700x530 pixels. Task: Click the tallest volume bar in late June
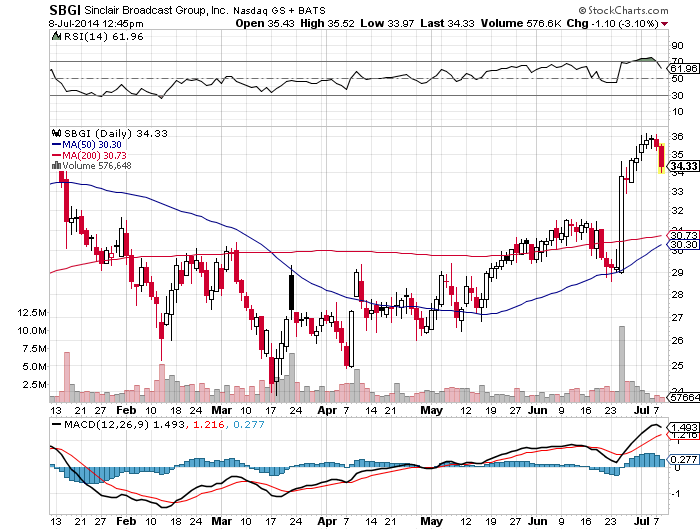coord(622,364)
